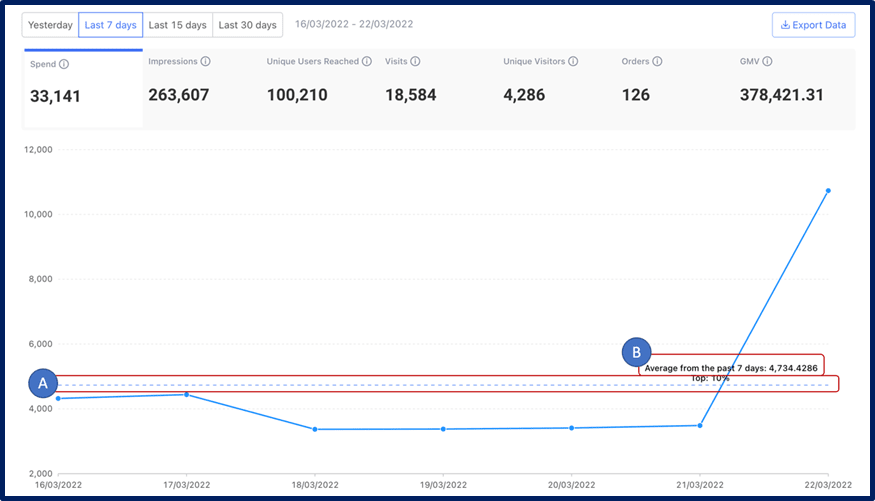Click the info icon beside Spend
This screenshot has width=875, height=501.
tap(64, 65)
